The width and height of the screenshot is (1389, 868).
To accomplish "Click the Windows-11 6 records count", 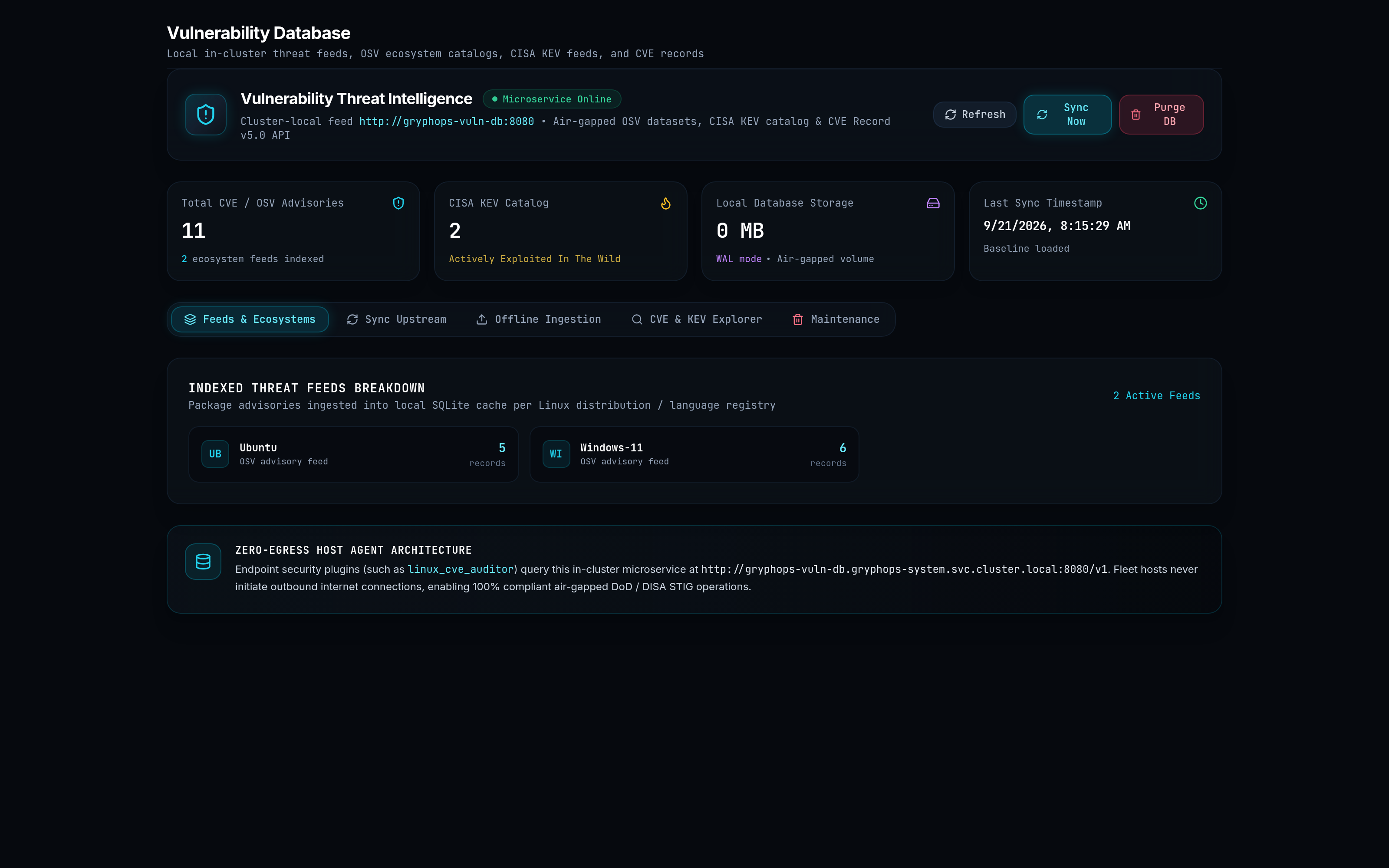I will point(843,448).
